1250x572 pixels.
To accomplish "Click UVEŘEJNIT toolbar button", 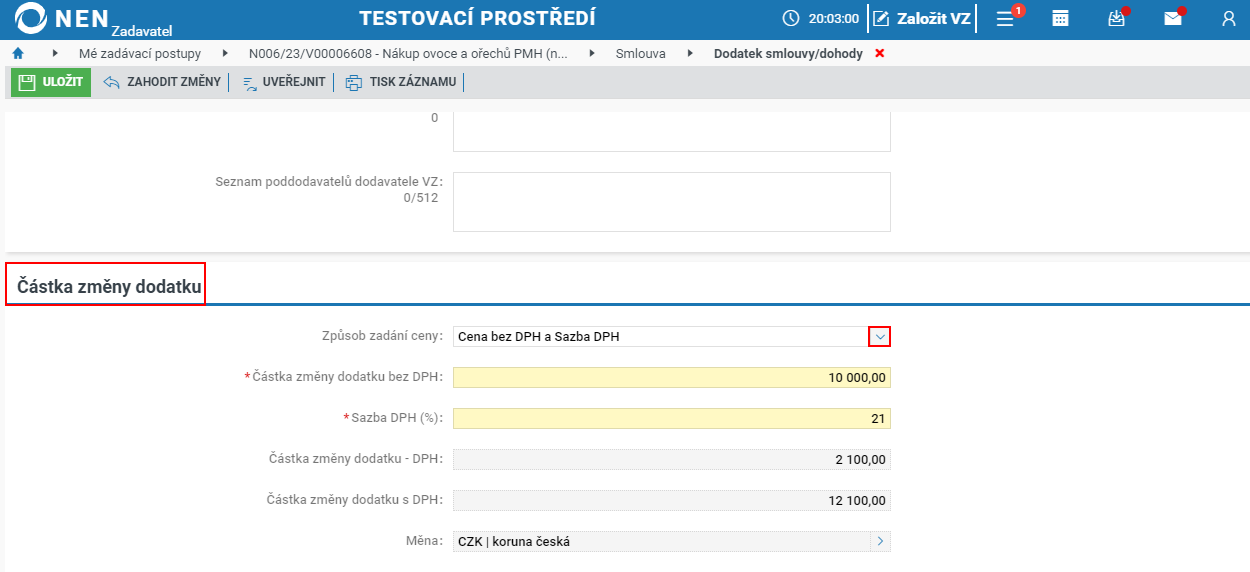I will coord(284,82).
